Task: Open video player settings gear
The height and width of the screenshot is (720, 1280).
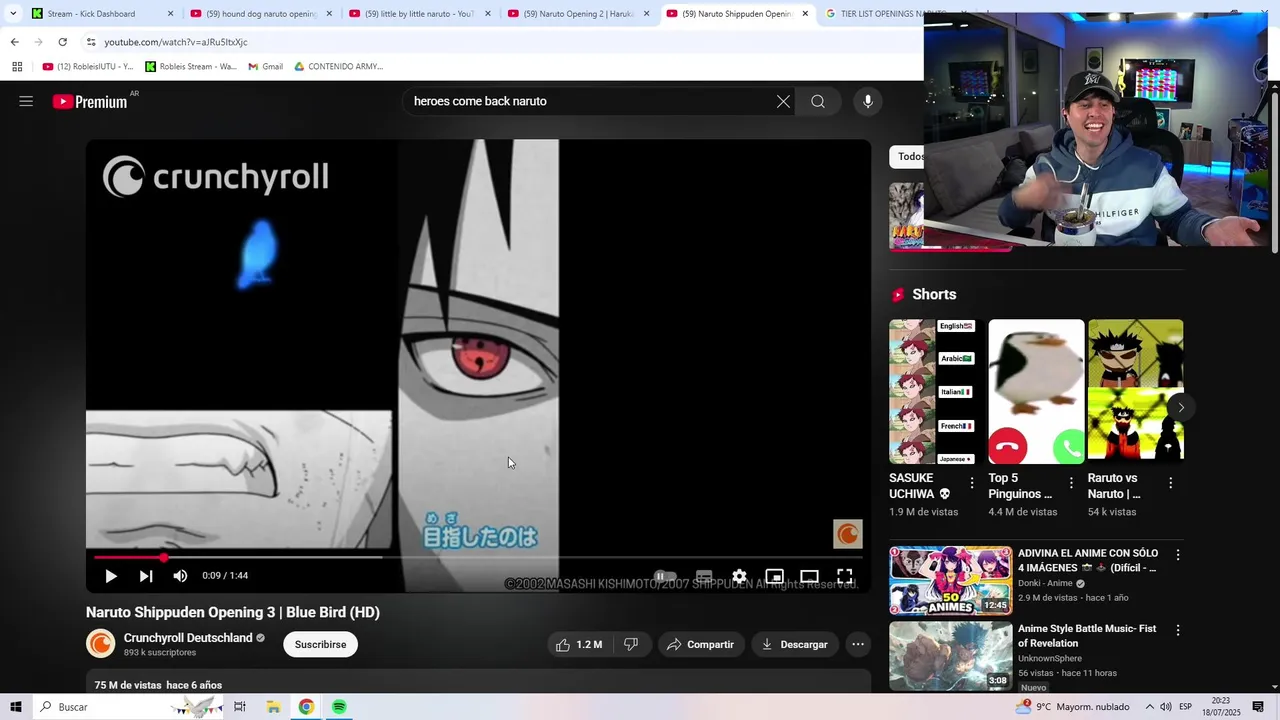Action: pos(739,577)
